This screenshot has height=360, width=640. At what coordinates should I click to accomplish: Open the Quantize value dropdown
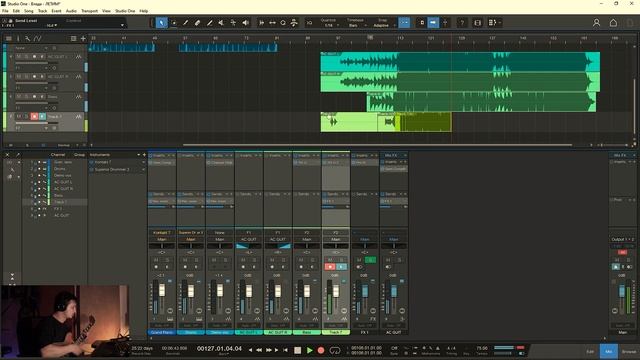pyautogui.click(x=329, y=25)
